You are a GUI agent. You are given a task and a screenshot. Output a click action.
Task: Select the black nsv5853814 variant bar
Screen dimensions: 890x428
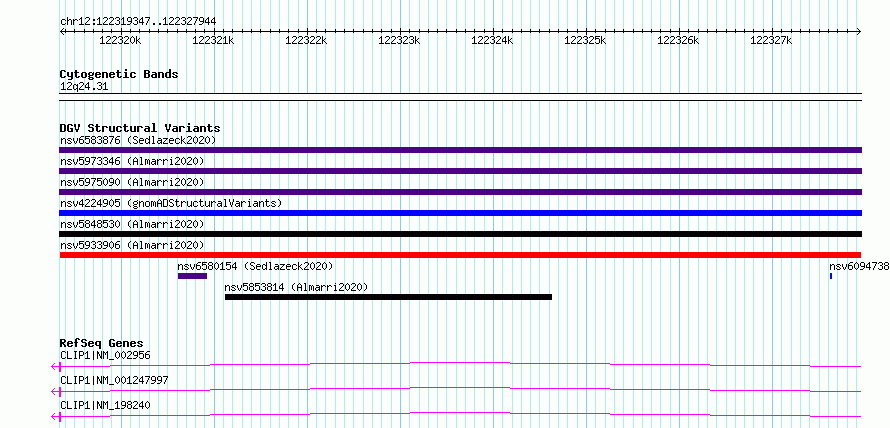[x=388, y=297]
